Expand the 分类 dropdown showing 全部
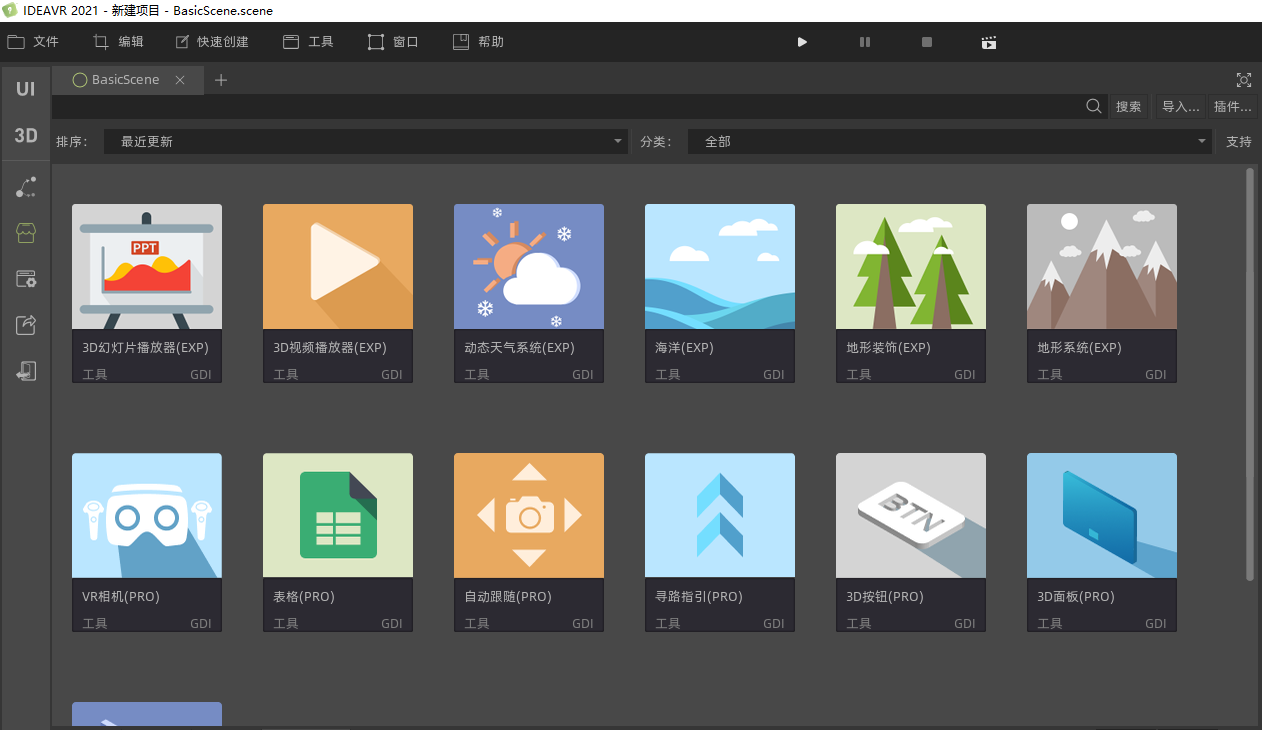Viewport: 1262px width, 730px height. [x=950, y=142]
